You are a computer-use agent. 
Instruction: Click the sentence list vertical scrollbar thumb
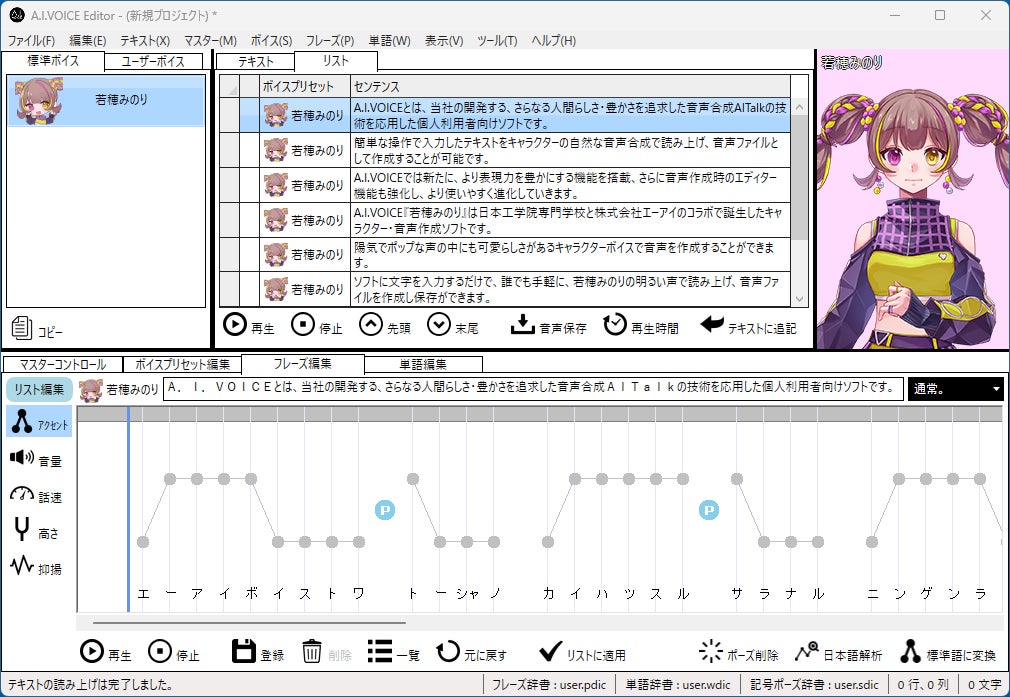799,177
